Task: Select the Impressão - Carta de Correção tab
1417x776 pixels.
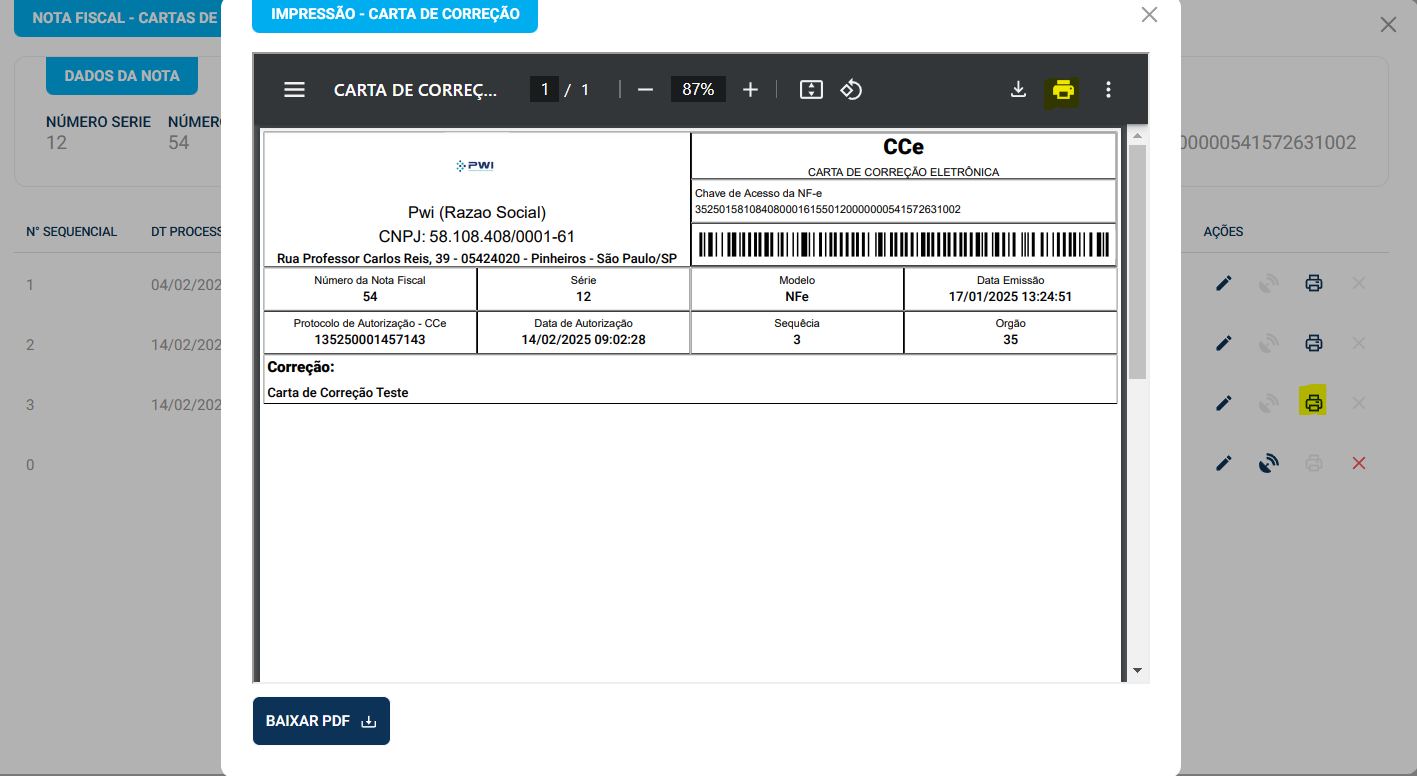Action: [395, 14]
